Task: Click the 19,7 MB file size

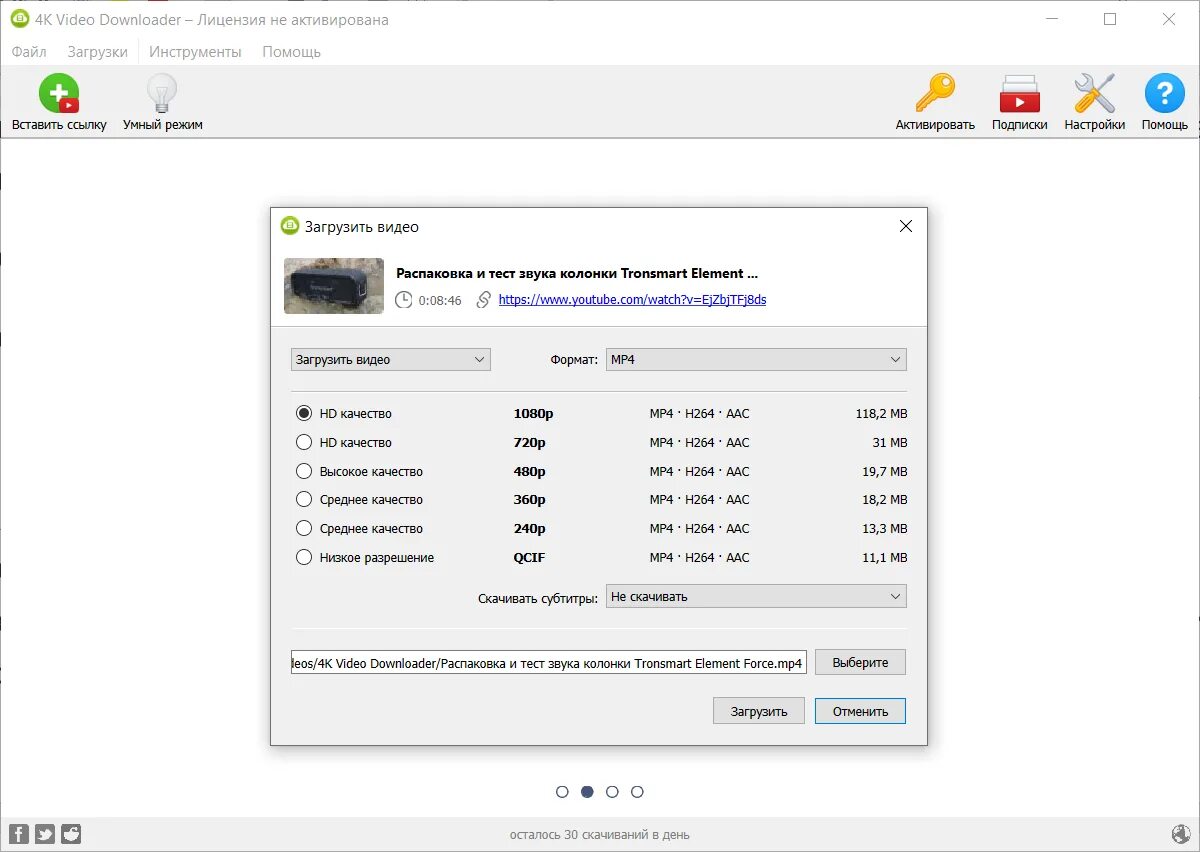Action: tap(885, 471)
